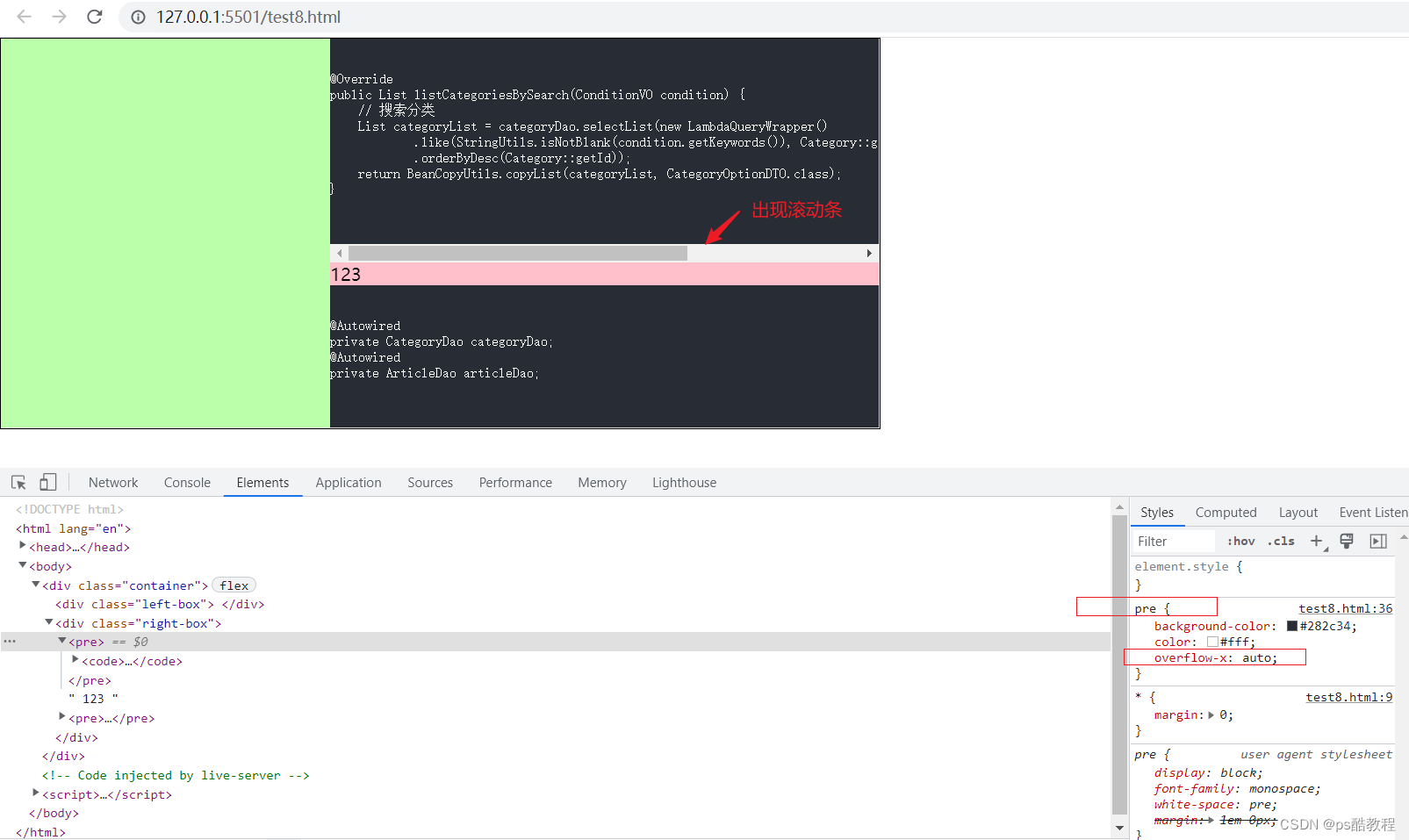Open the Console panel tab
Screen dimensions: 1409x840
pos(187,483)
